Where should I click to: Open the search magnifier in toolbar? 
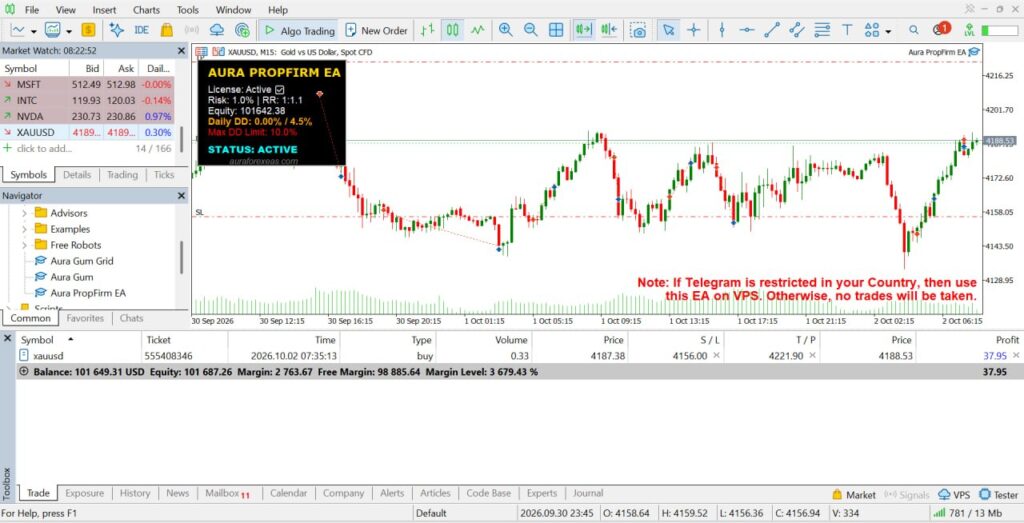coord(914,30)
